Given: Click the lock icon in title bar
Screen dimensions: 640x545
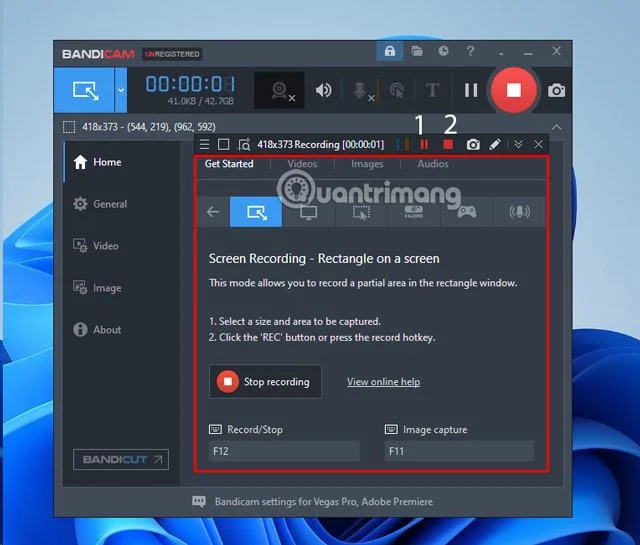Looking at the screenshot, I should [x=389, y=51].
